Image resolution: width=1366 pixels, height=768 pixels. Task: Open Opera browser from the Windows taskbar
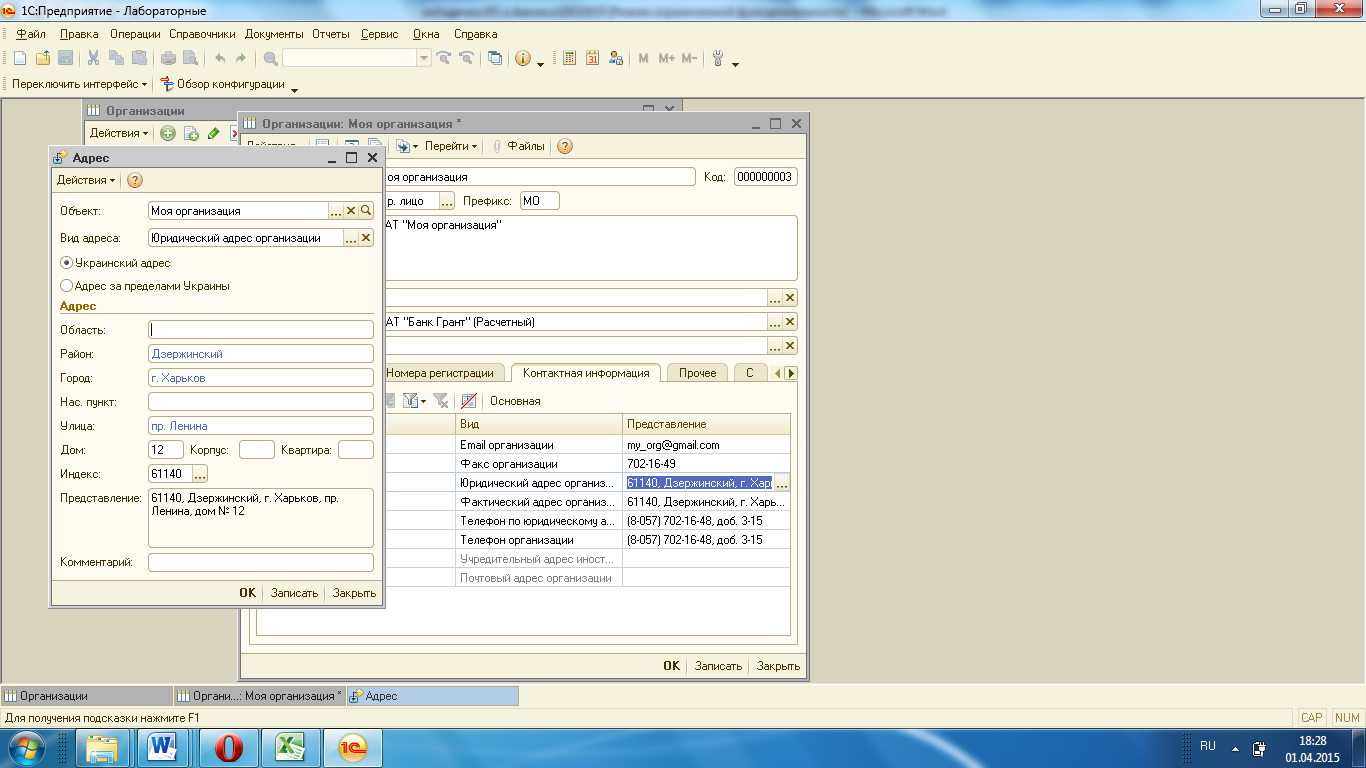pyautogui.click(x=228, y=747)
